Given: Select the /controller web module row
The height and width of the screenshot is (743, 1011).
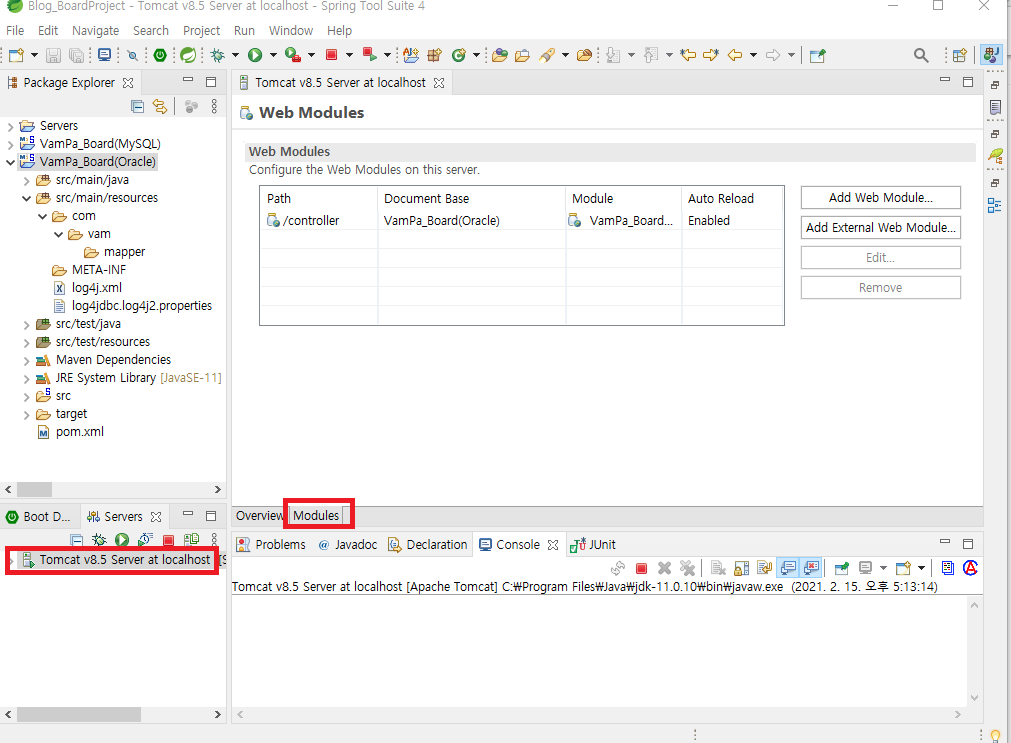Looking at the screenshot, I should pos(521,221).
